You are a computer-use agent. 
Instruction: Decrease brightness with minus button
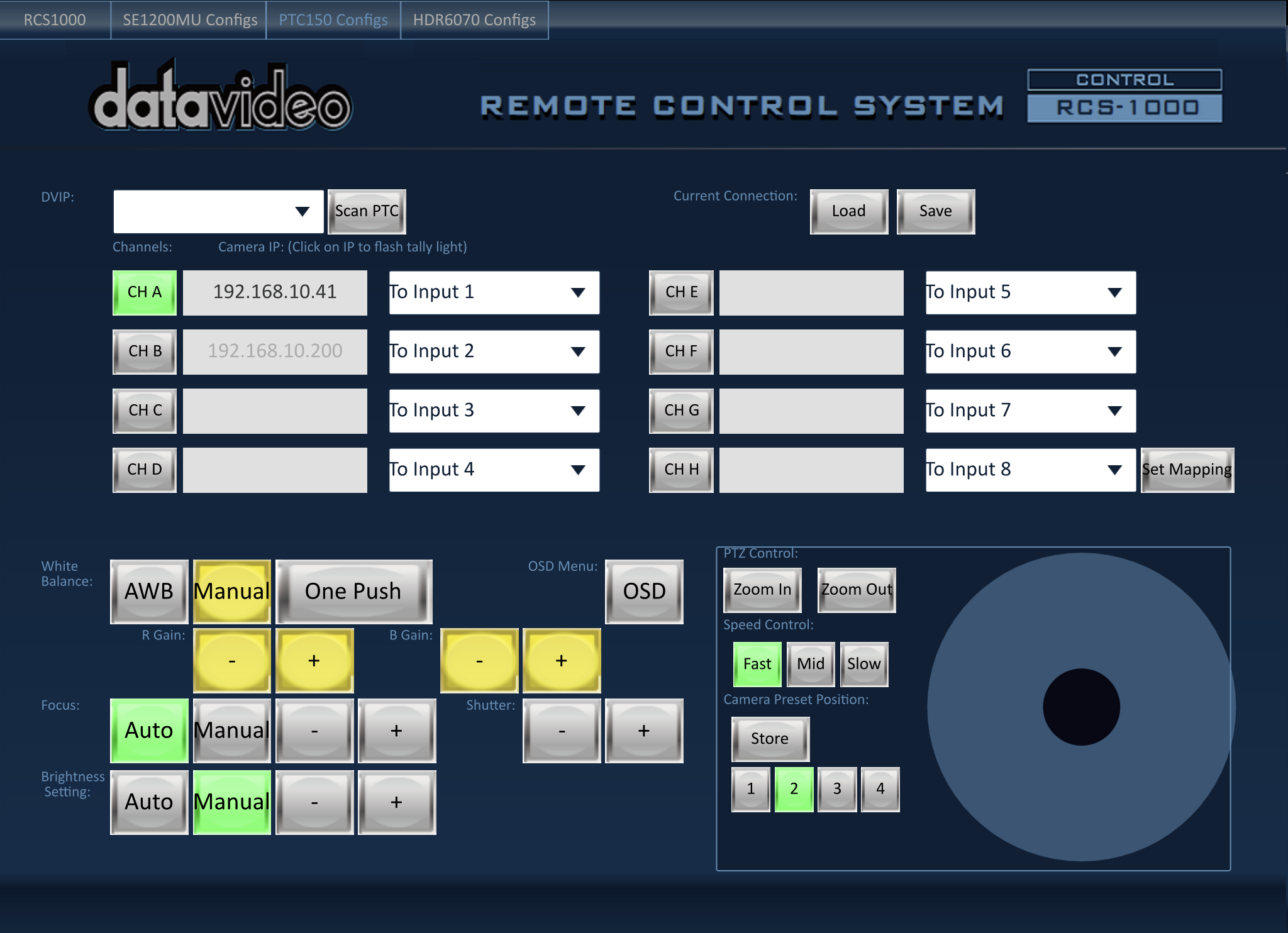pos(314,802)
